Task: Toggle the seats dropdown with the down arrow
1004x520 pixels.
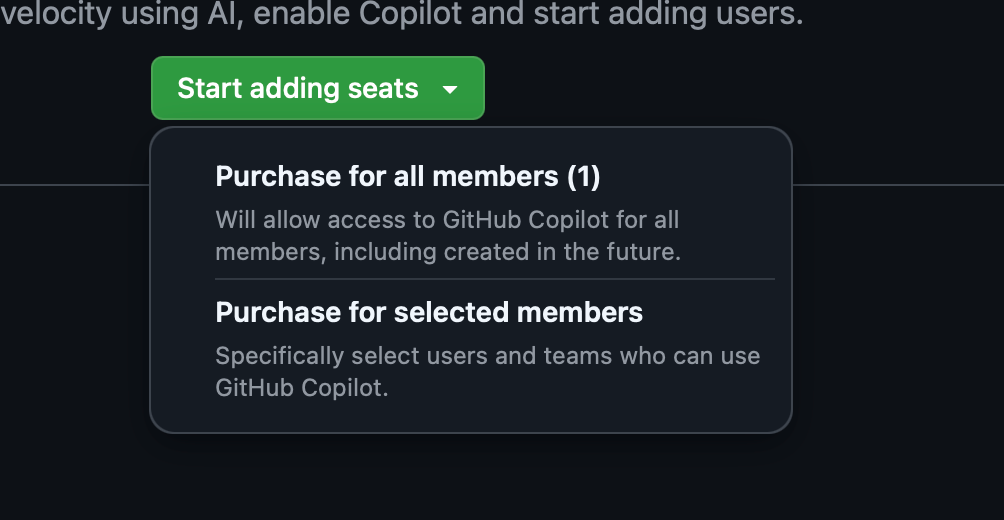Action: [450, 89]
